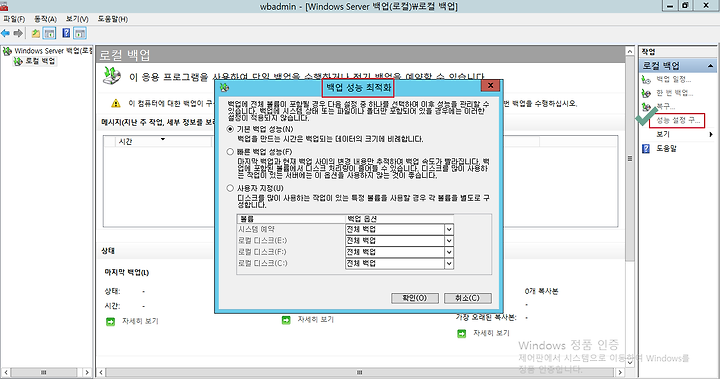Click the blue help icon beside 도움말
Screen dimensions: 720x379
point(646,148)
